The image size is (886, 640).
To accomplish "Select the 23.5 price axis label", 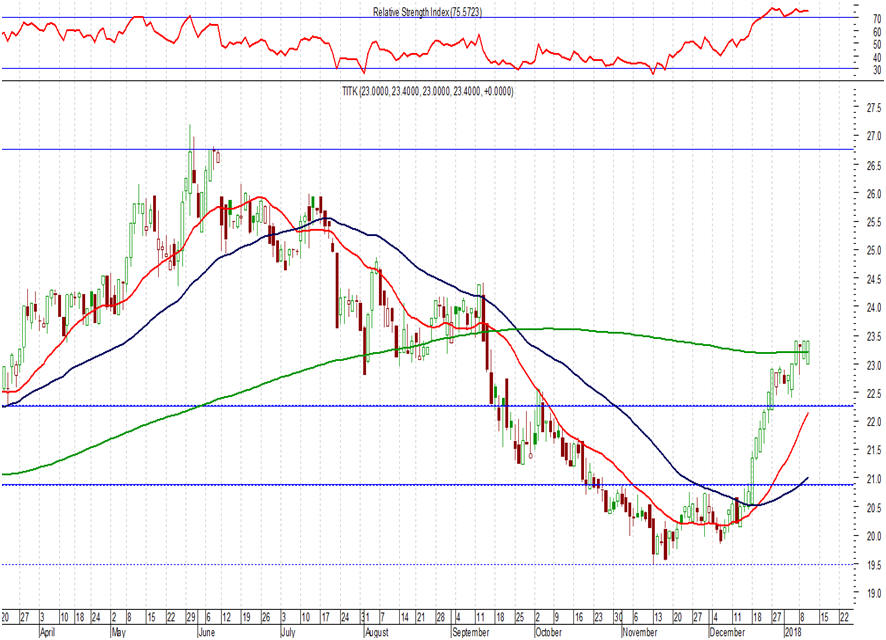I will click(x=874, y=337).
